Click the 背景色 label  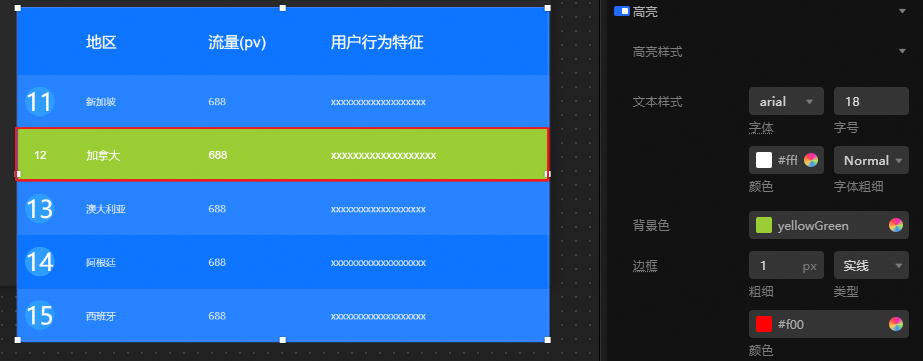click(651, 225)
